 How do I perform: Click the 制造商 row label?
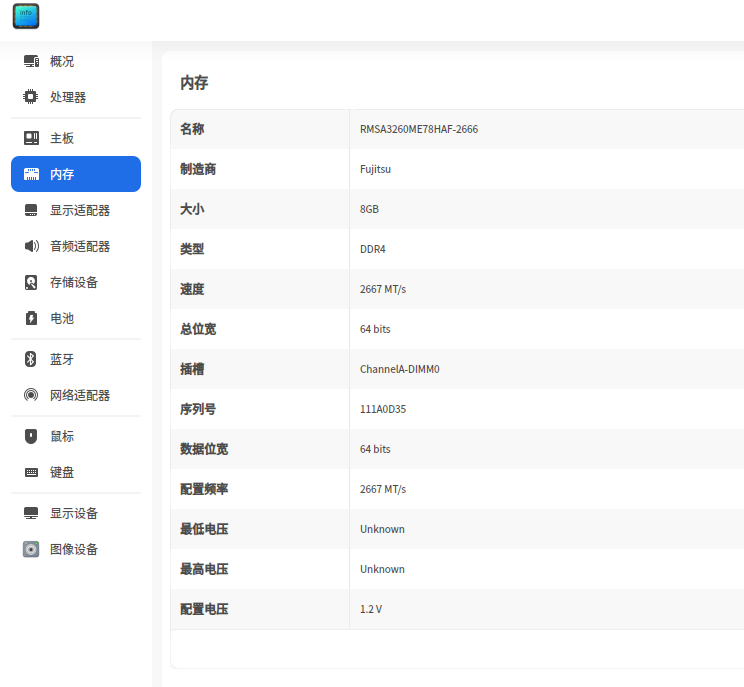click(198, 169)
